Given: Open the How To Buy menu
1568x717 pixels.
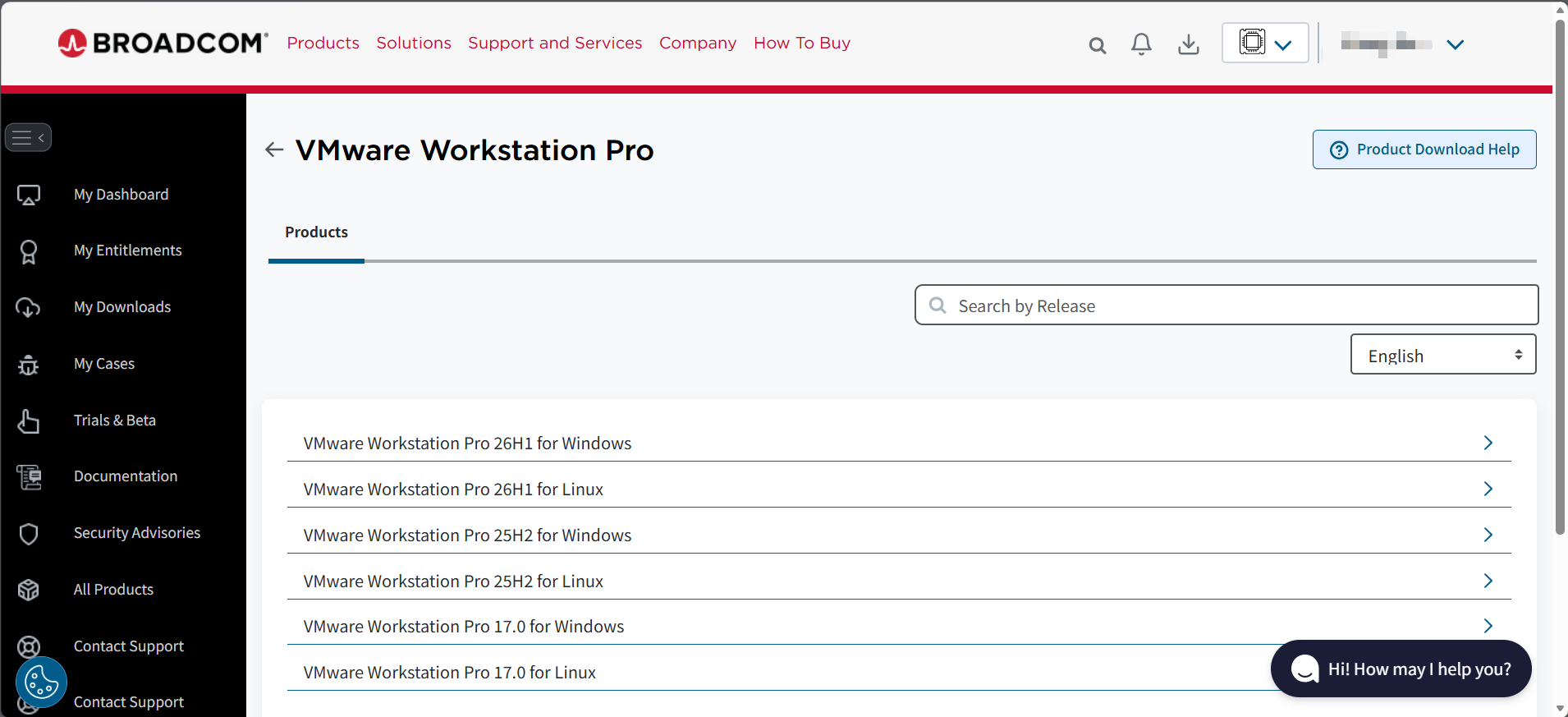Looking at the screenshot, I should click(802, 43).
